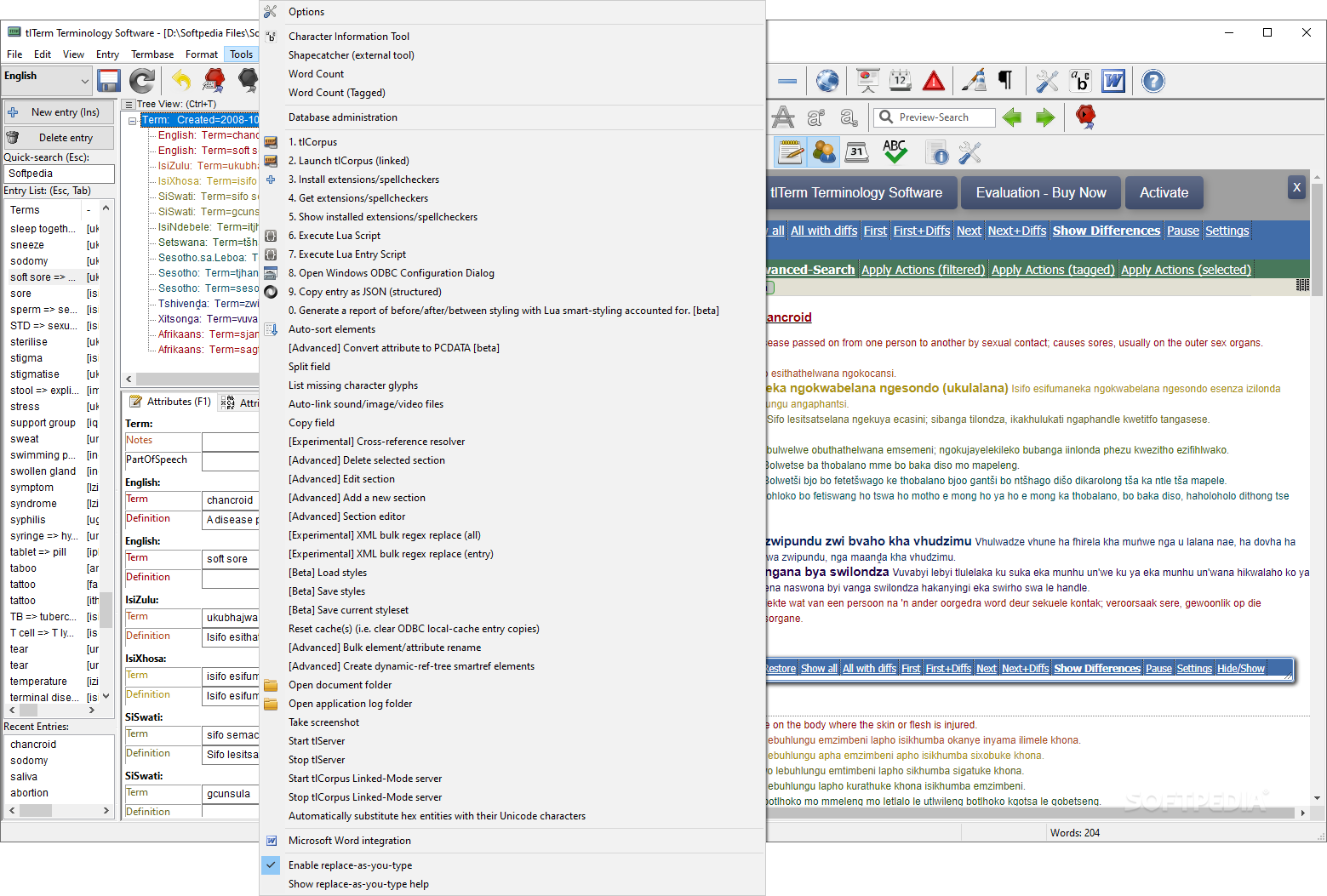
Task: Click the paintbrush styles icon
Action: (x=974, y=81)
